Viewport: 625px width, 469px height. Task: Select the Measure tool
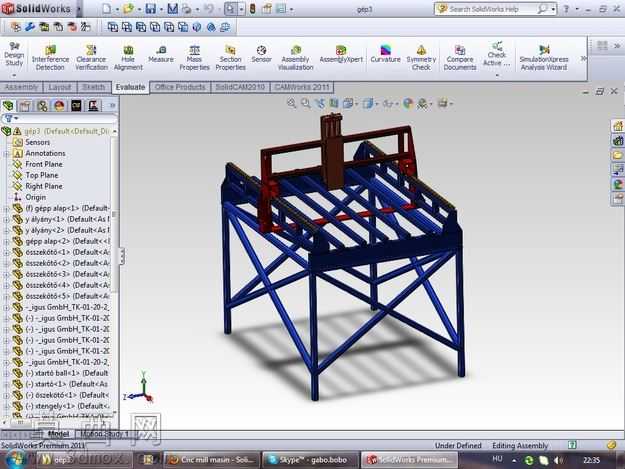161,54
